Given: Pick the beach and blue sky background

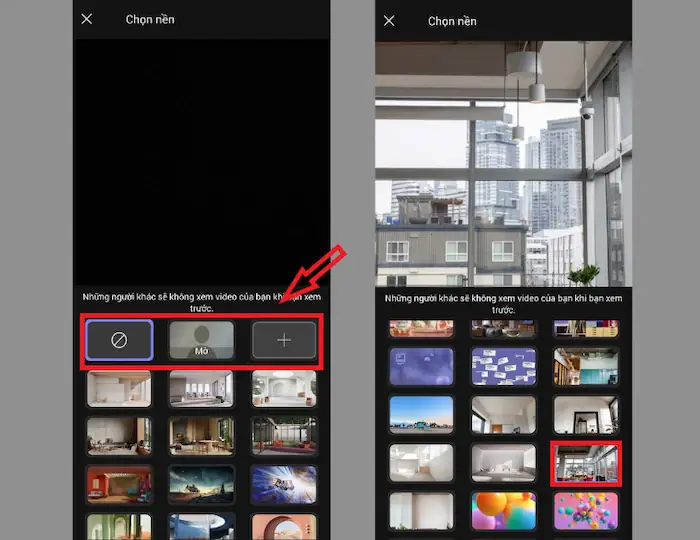Looking at the screenshot, I should point(421,414).
